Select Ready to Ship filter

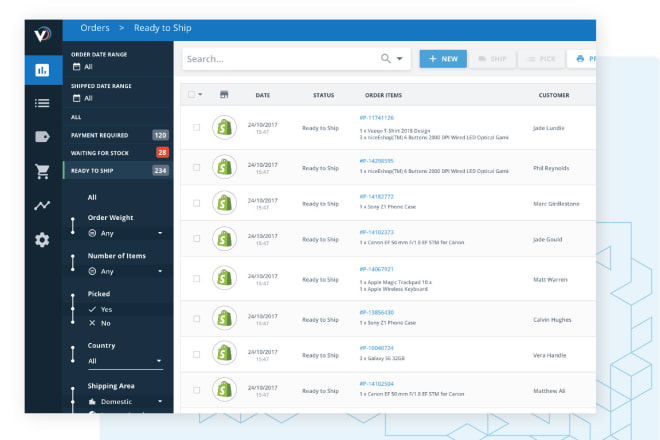[x=118, y=171]
